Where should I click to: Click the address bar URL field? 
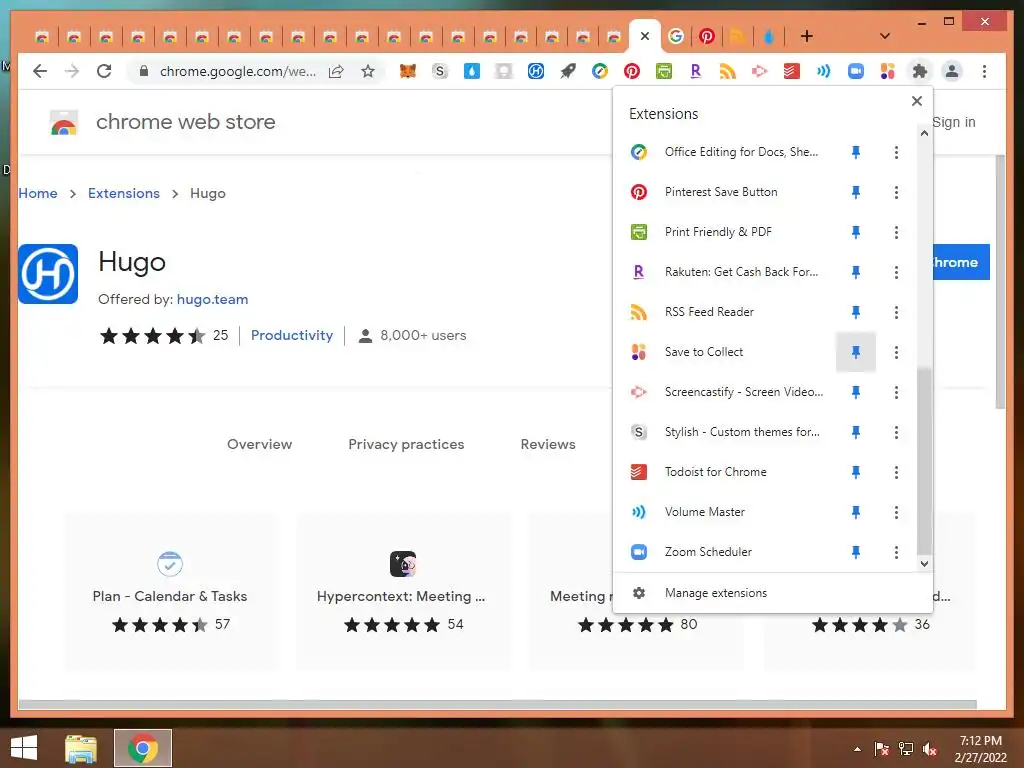pos(237,71)
